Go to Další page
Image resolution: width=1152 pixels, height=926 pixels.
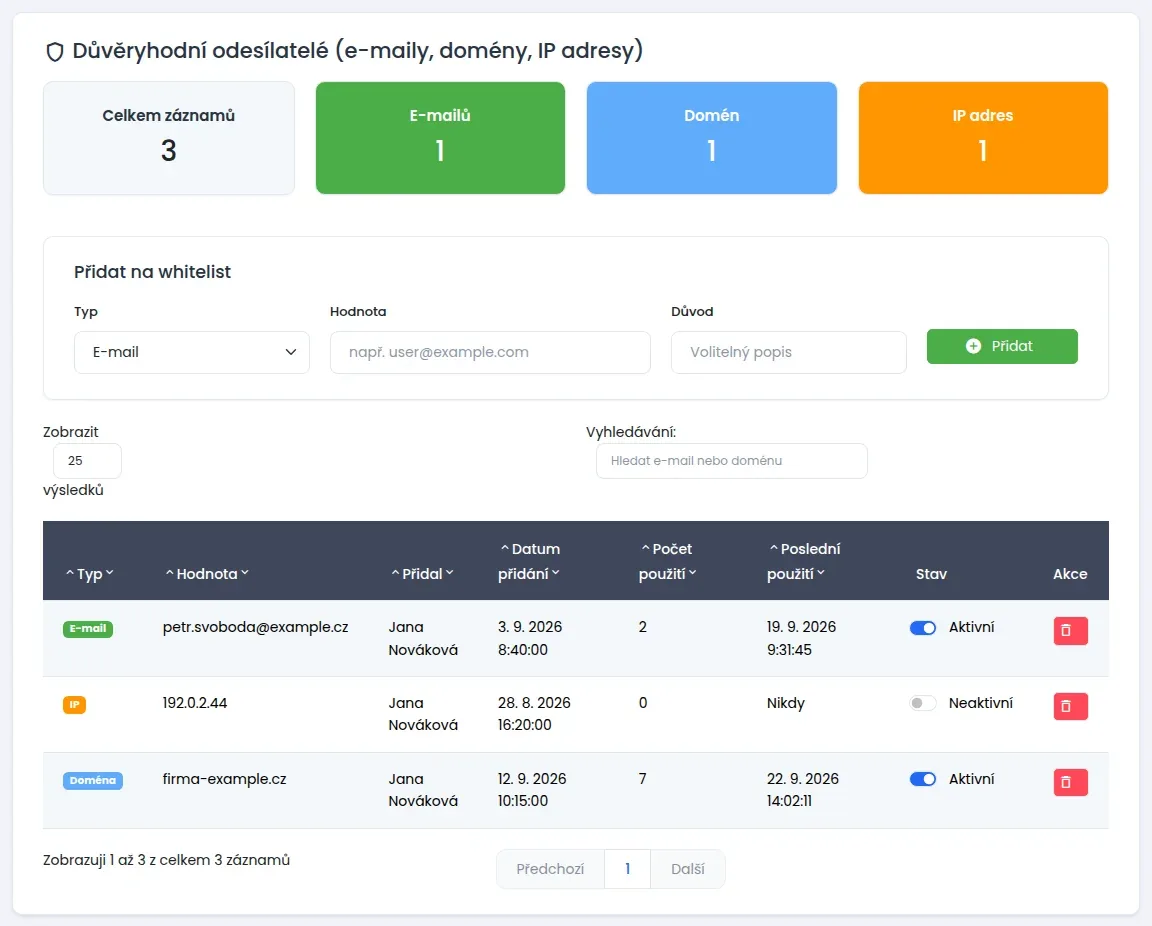688,869
